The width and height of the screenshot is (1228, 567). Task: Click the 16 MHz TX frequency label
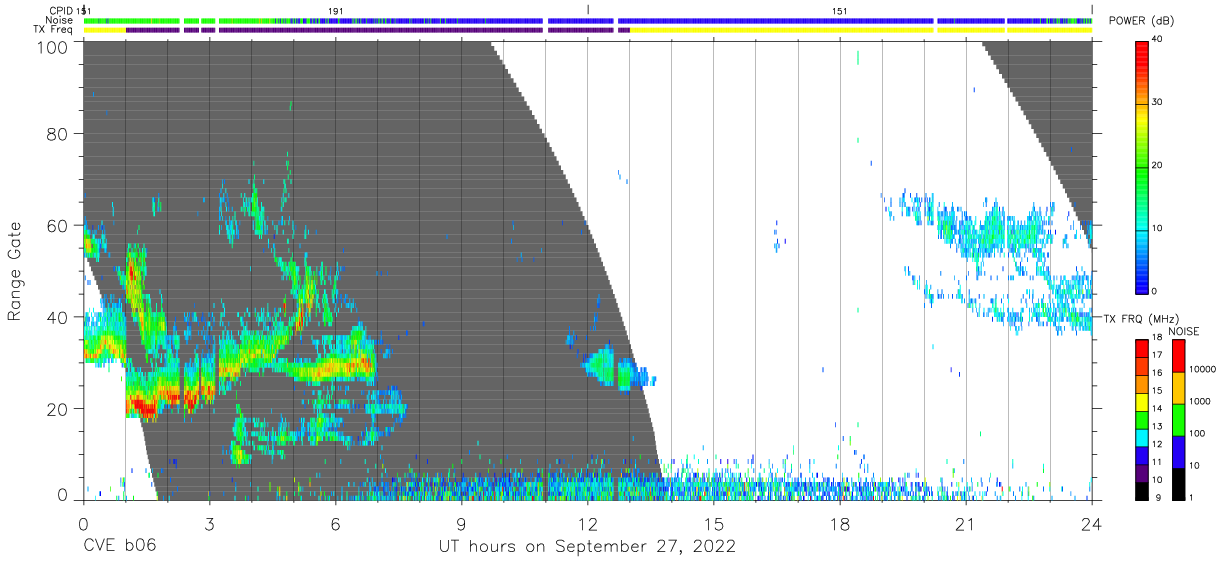[1157, 373]
